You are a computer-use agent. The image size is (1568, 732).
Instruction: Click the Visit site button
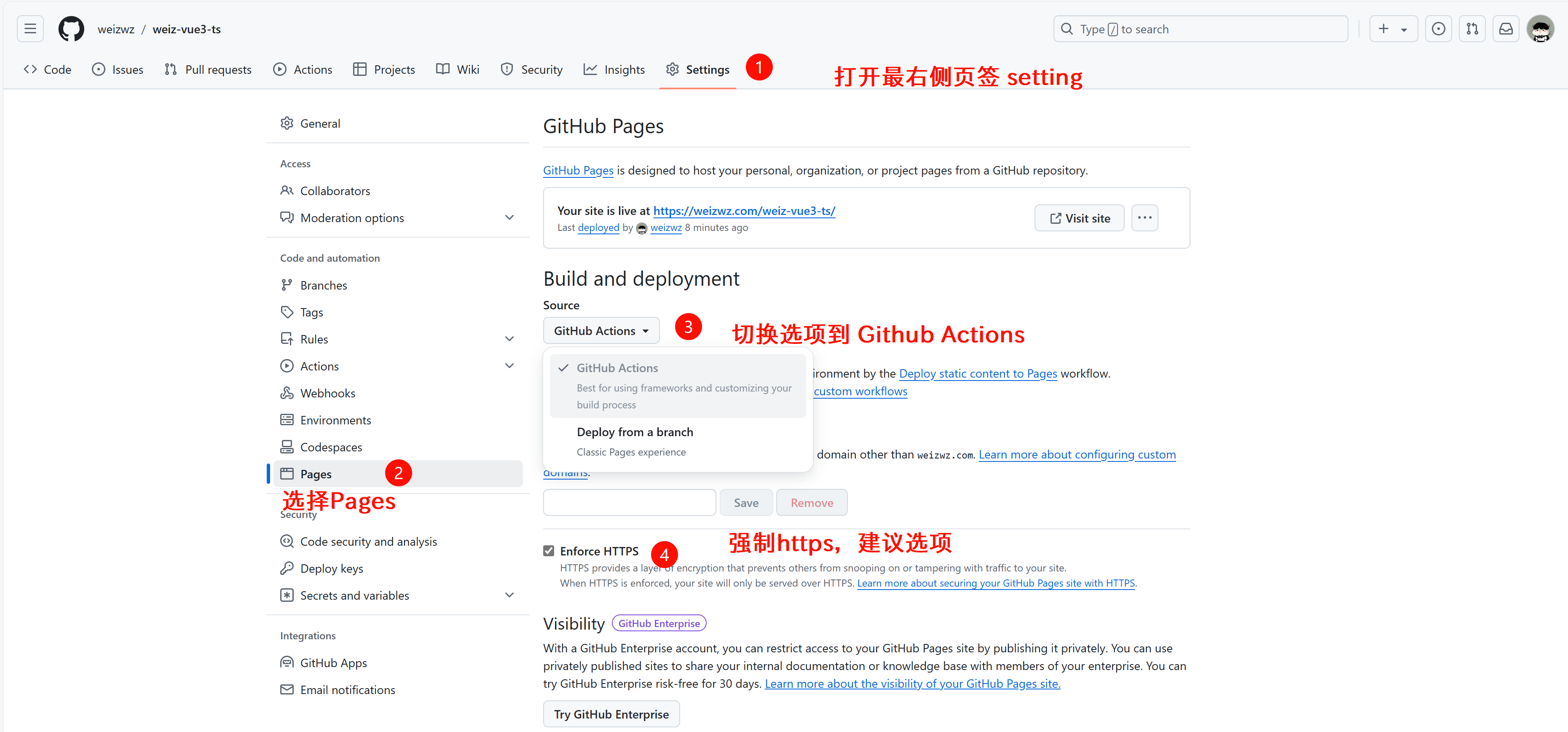pos(1079,217)
